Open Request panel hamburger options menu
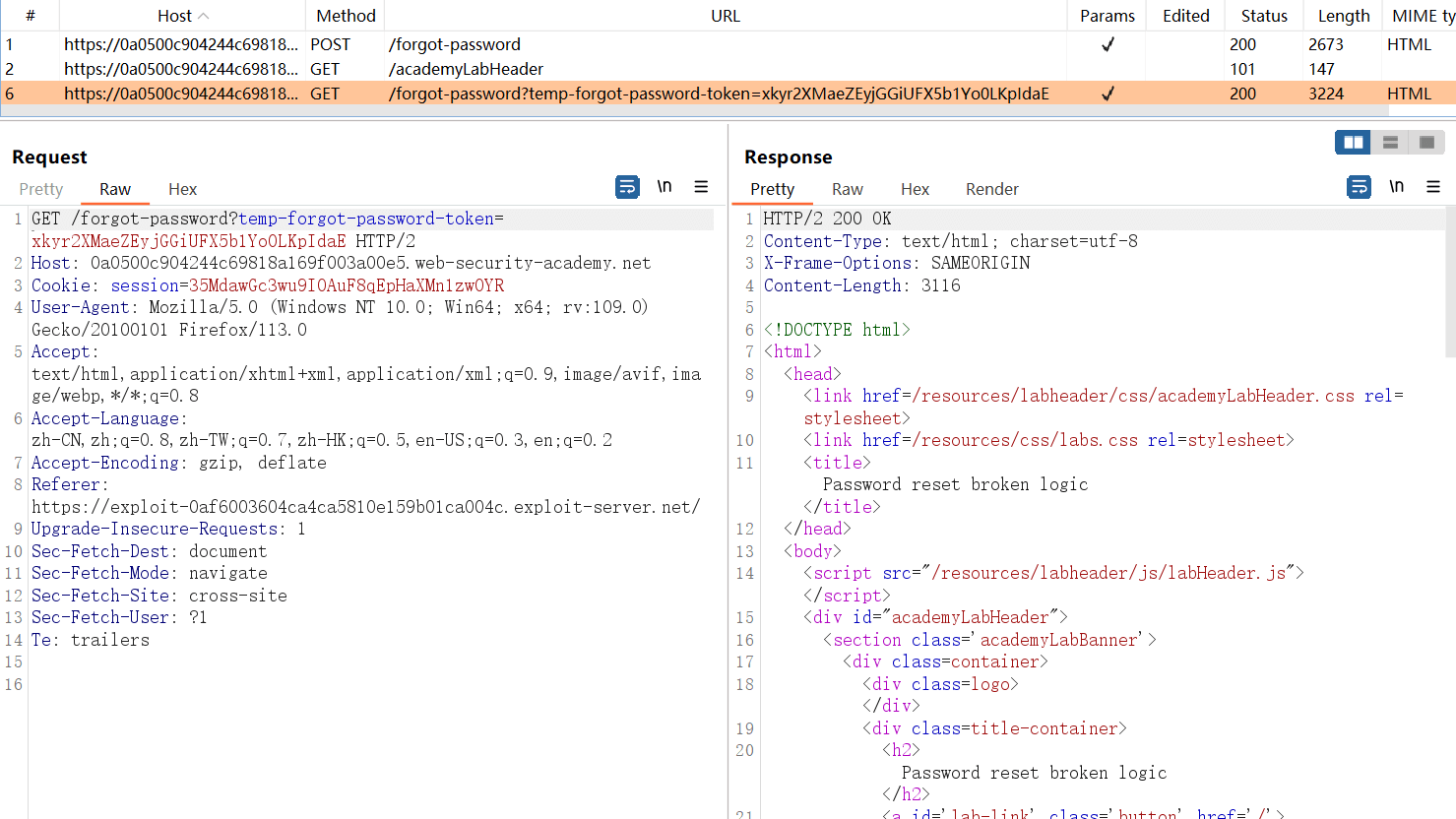The width and height of the screenshot is (1456, 819). coord(701,187)
